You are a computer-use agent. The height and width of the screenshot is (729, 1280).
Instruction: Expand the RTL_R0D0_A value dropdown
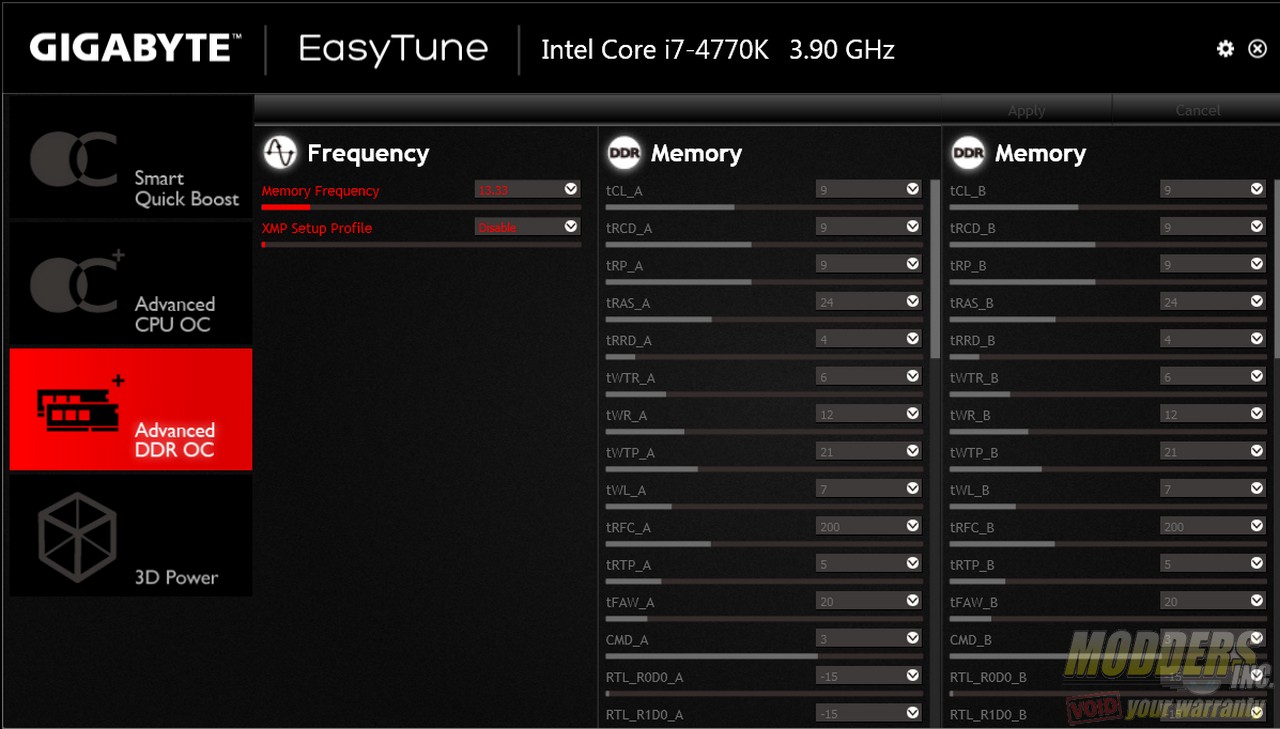coord(868,677)
